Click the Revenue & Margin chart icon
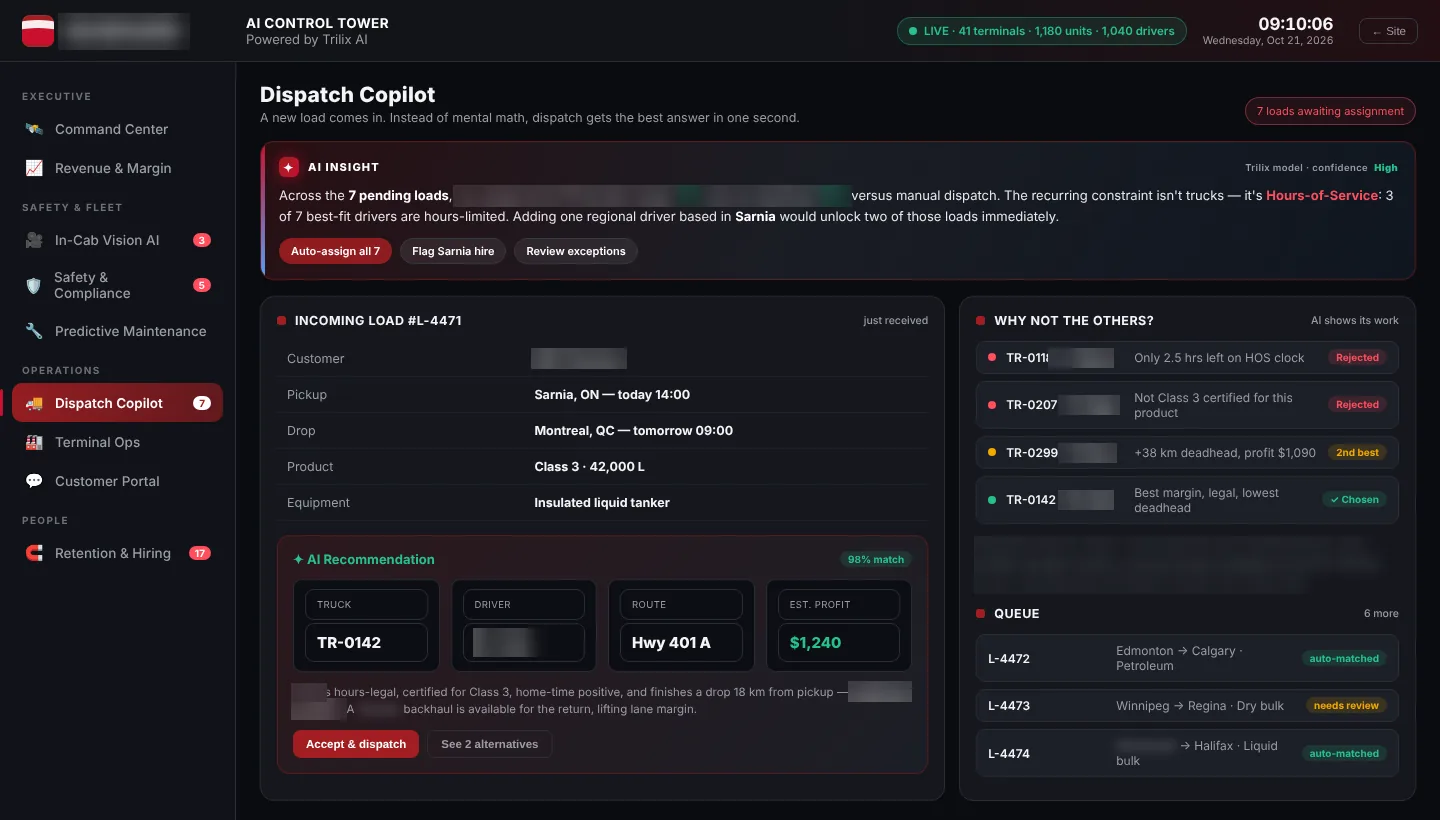Viewport: 1440px width, 820px height. [34, 168]
